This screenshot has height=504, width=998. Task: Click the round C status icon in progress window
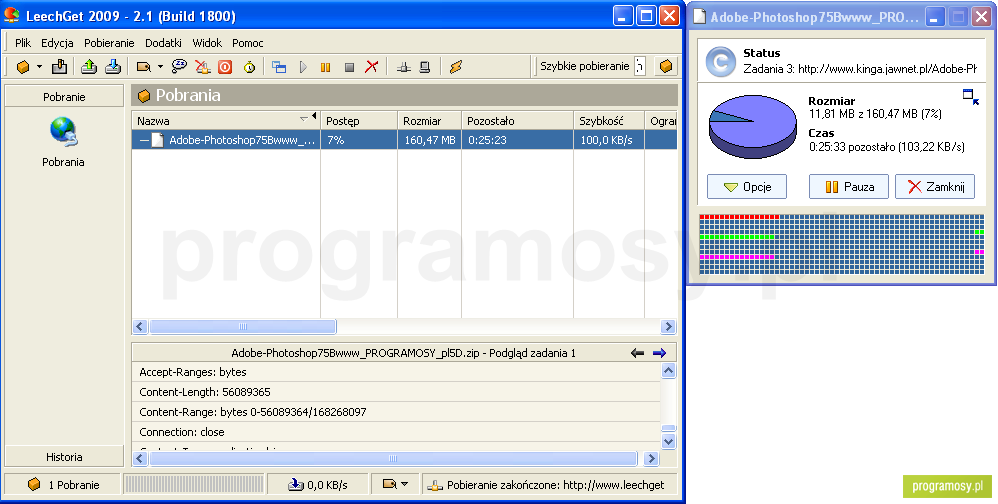[720, 62]
